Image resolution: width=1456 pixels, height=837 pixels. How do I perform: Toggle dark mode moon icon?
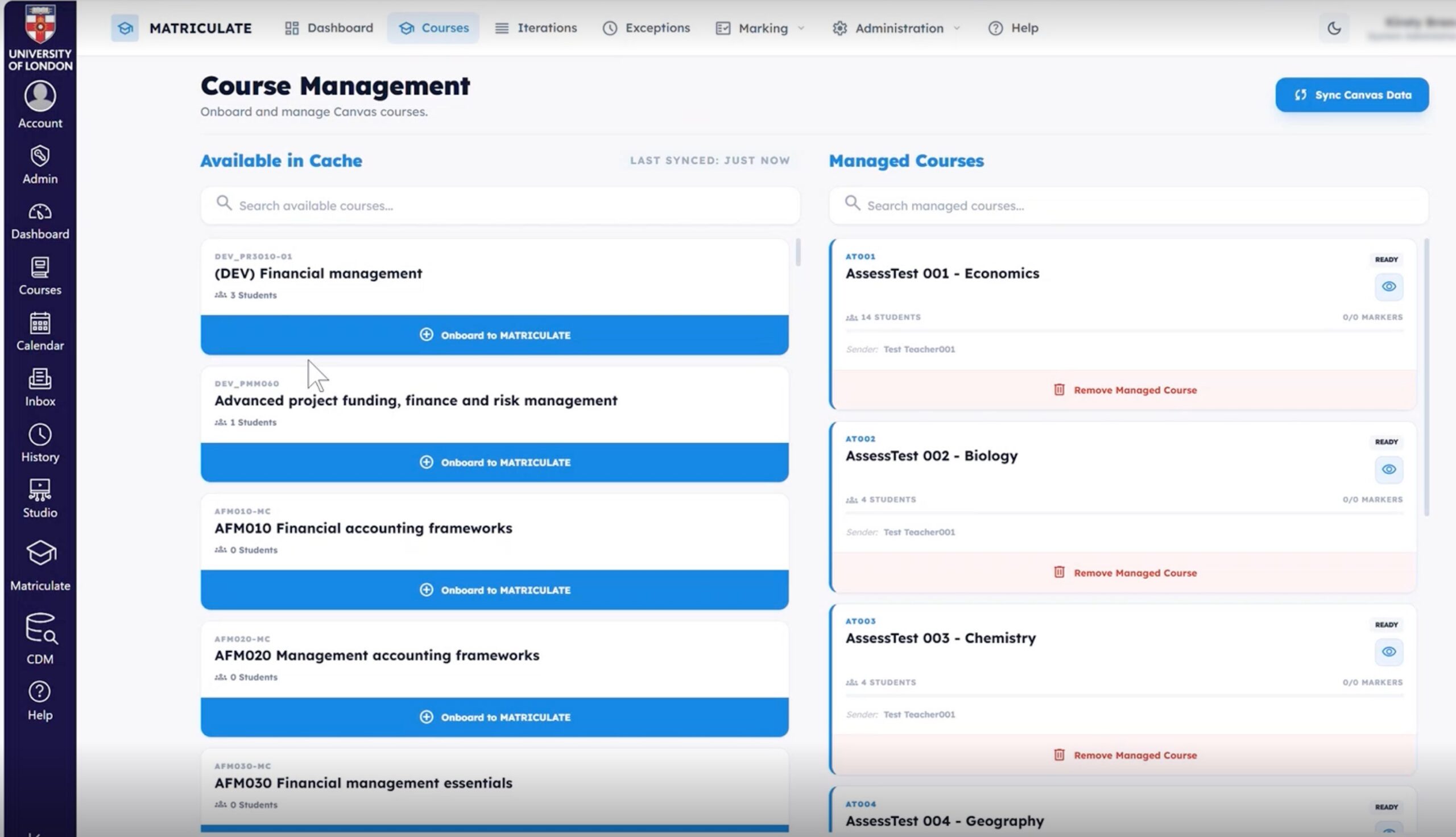(1334, 27)
